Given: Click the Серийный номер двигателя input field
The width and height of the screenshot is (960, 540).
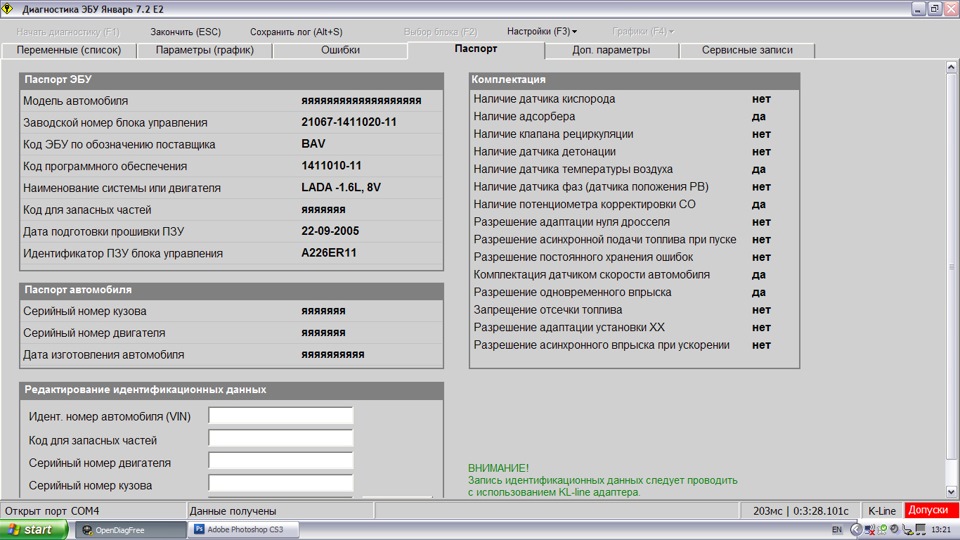Looking at the screenshot, I should 280,461.
